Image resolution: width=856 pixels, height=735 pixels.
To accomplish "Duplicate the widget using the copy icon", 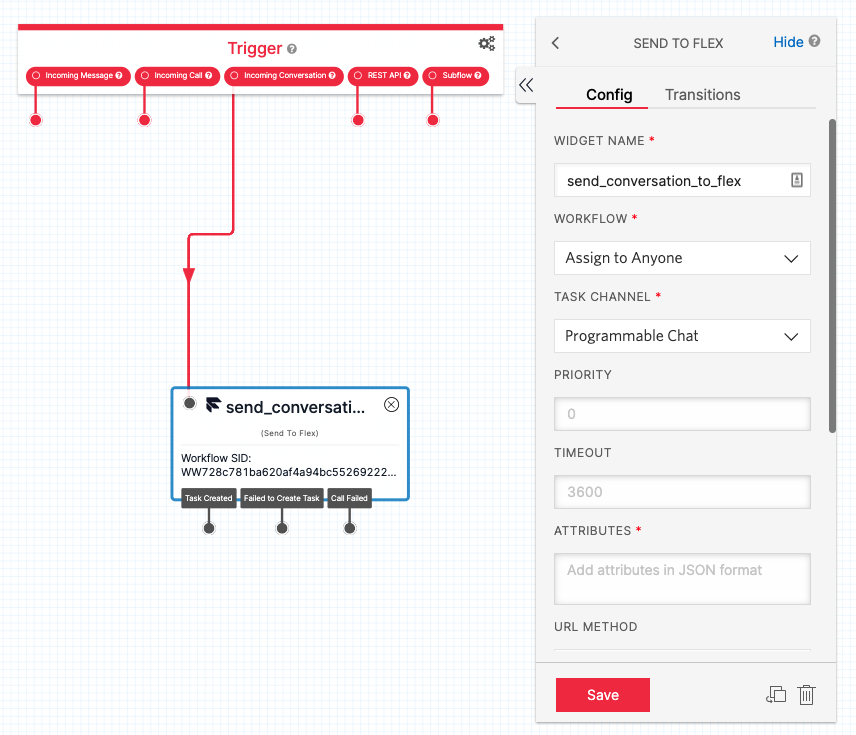I will (776, 694).
